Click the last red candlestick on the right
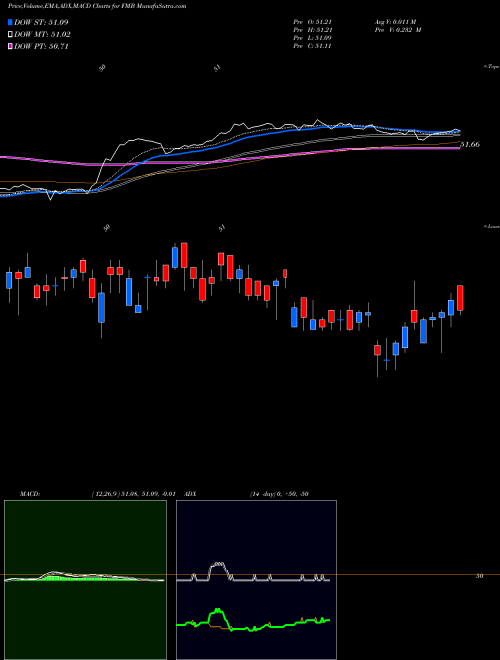 tap(460, 298)
